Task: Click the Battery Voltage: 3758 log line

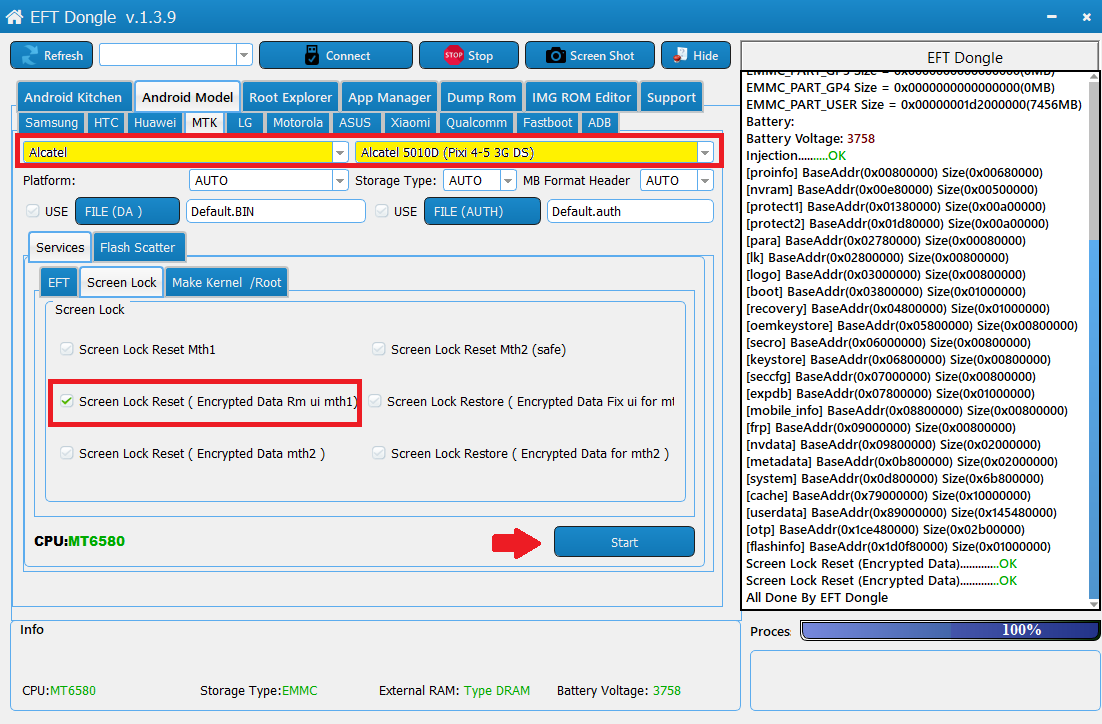Action: click(x=810, y=138)
